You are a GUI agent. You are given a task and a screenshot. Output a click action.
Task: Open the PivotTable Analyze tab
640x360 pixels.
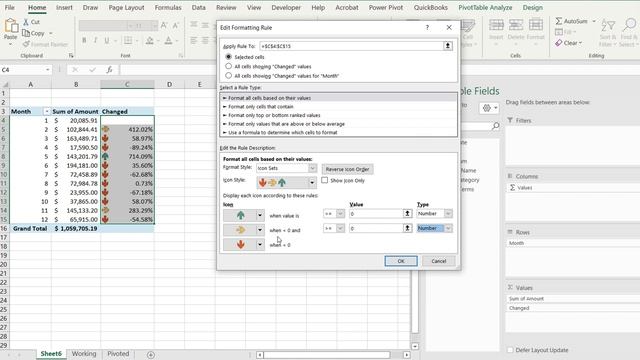pyautogui.click(x=485, y=7)
